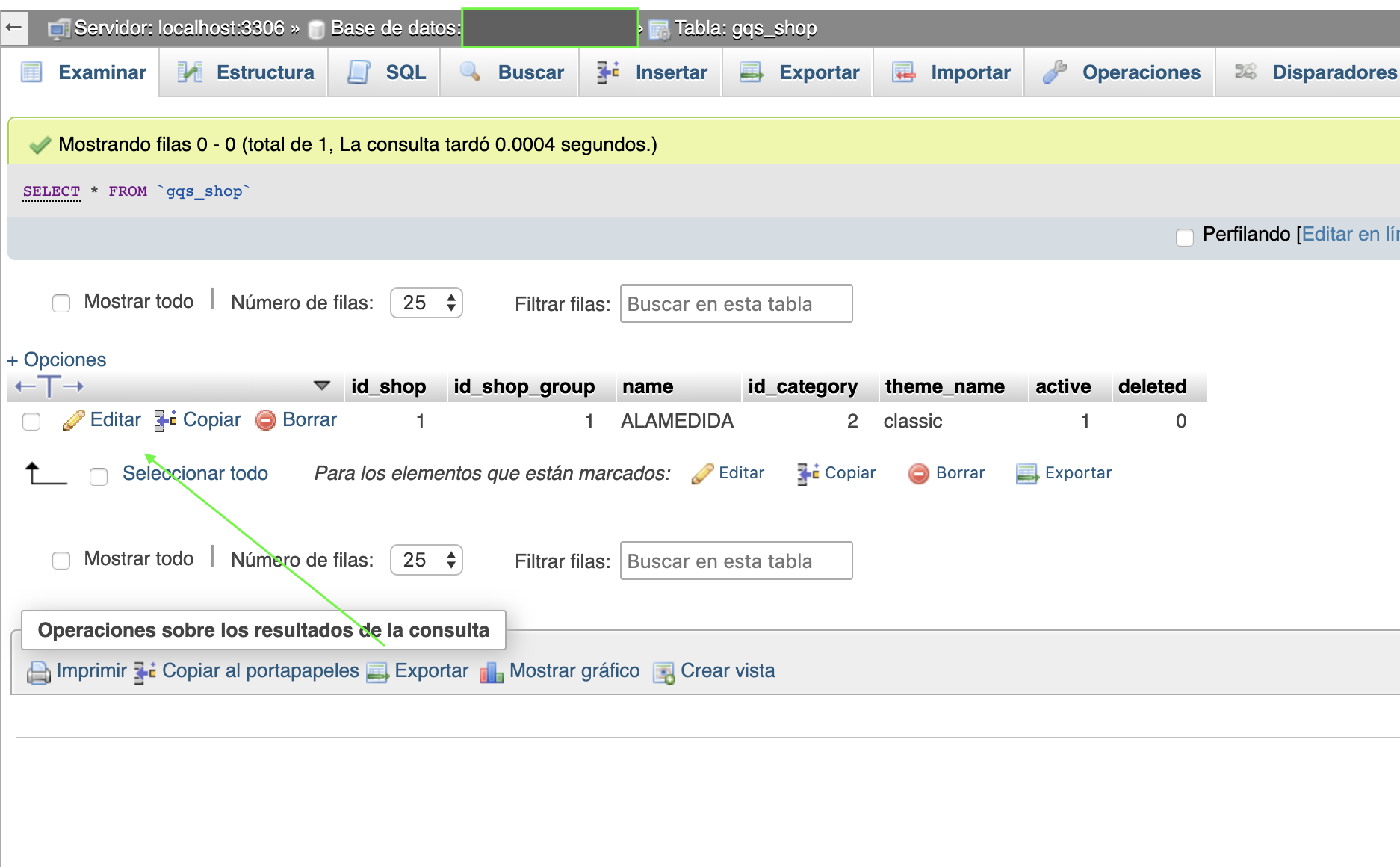
Task: Sort by theme_name column header
Action: tap(945, 386)
